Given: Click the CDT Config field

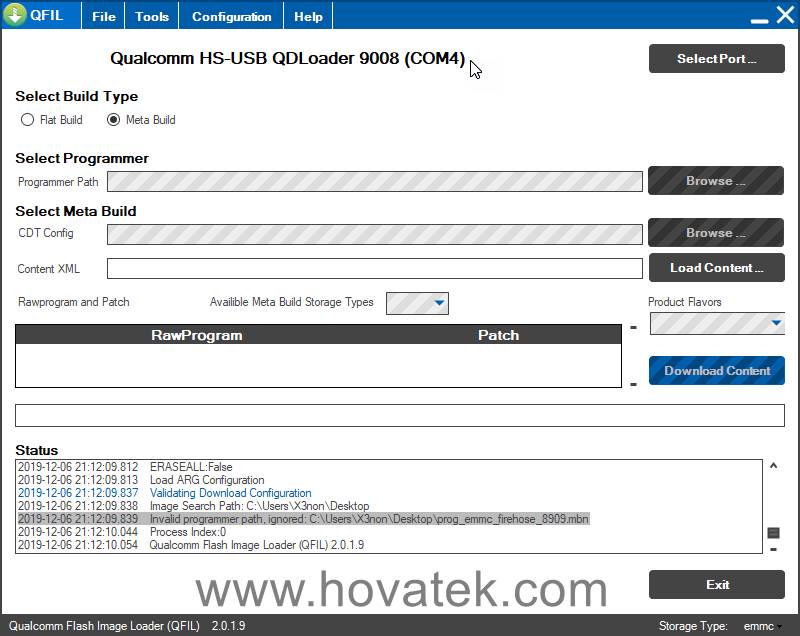Looking at the screenshot, I should 374,234.
